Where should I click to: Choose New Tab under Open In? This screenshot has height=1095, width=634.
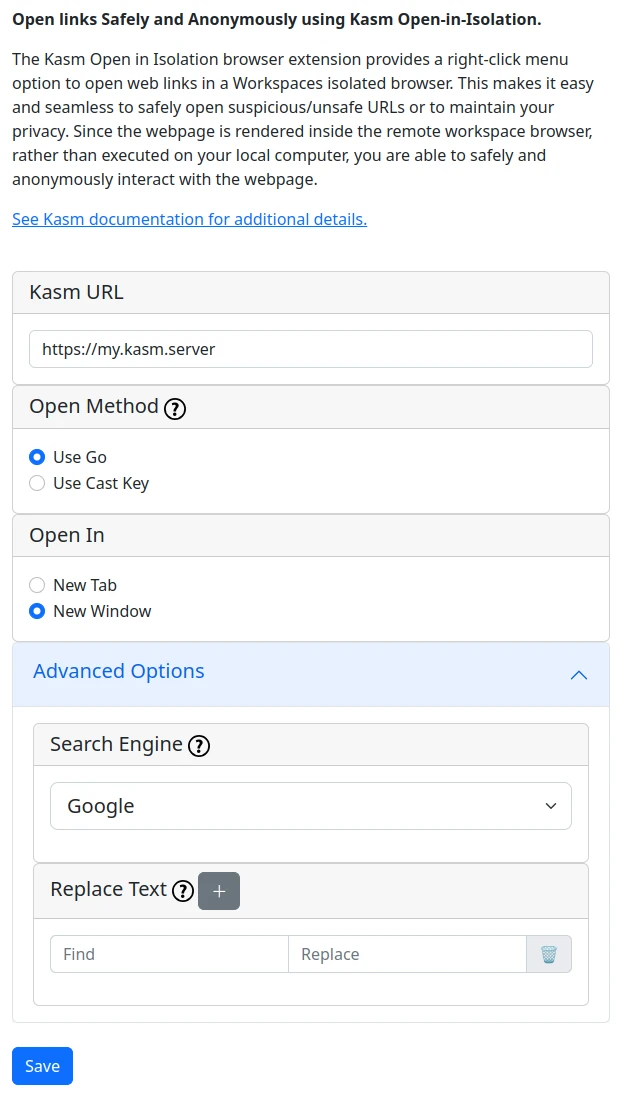tap(37, 585)
